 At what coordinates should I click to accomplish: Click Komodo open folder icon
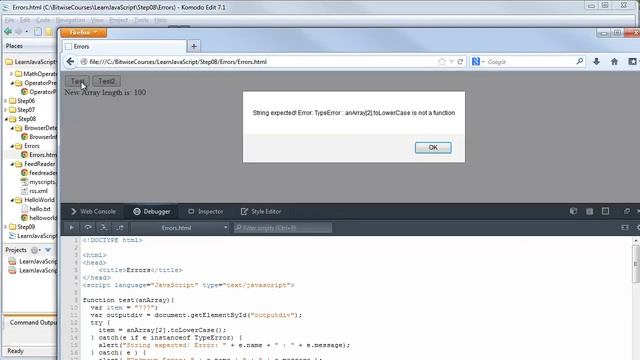[49, 31]
